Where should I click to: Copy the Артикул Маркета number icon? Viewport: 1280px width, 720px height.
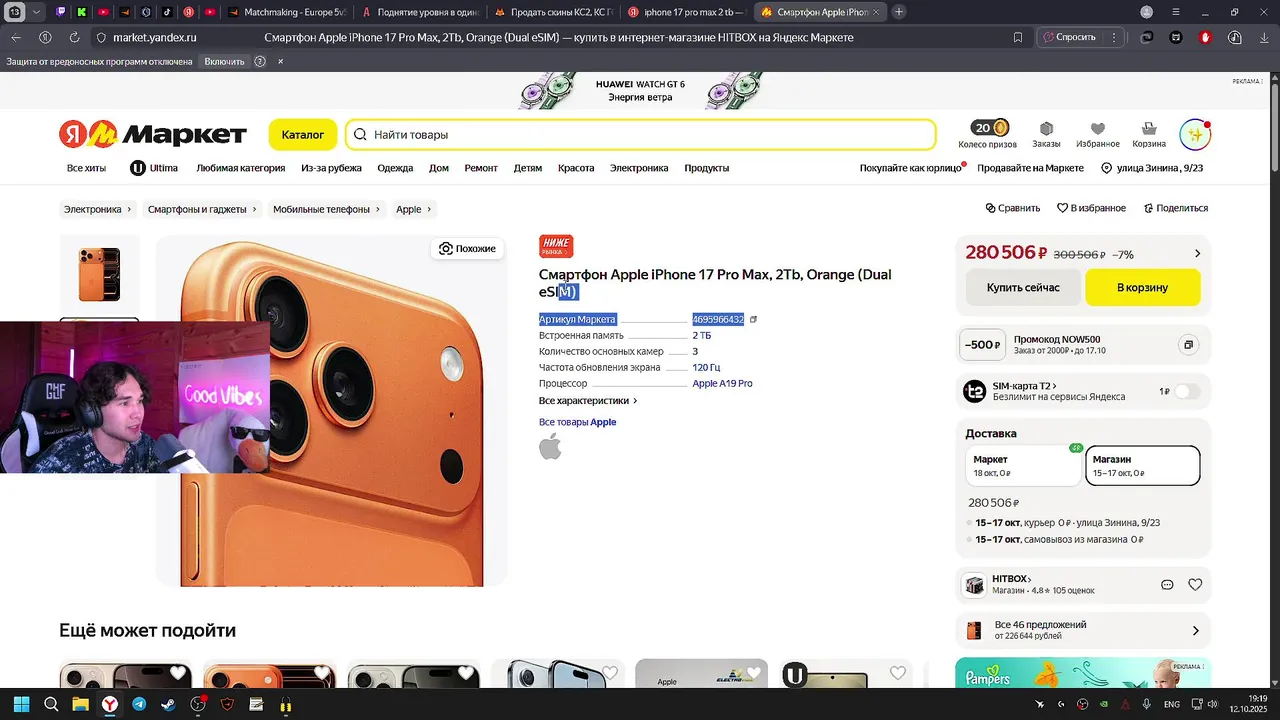[x=753, y=319]
